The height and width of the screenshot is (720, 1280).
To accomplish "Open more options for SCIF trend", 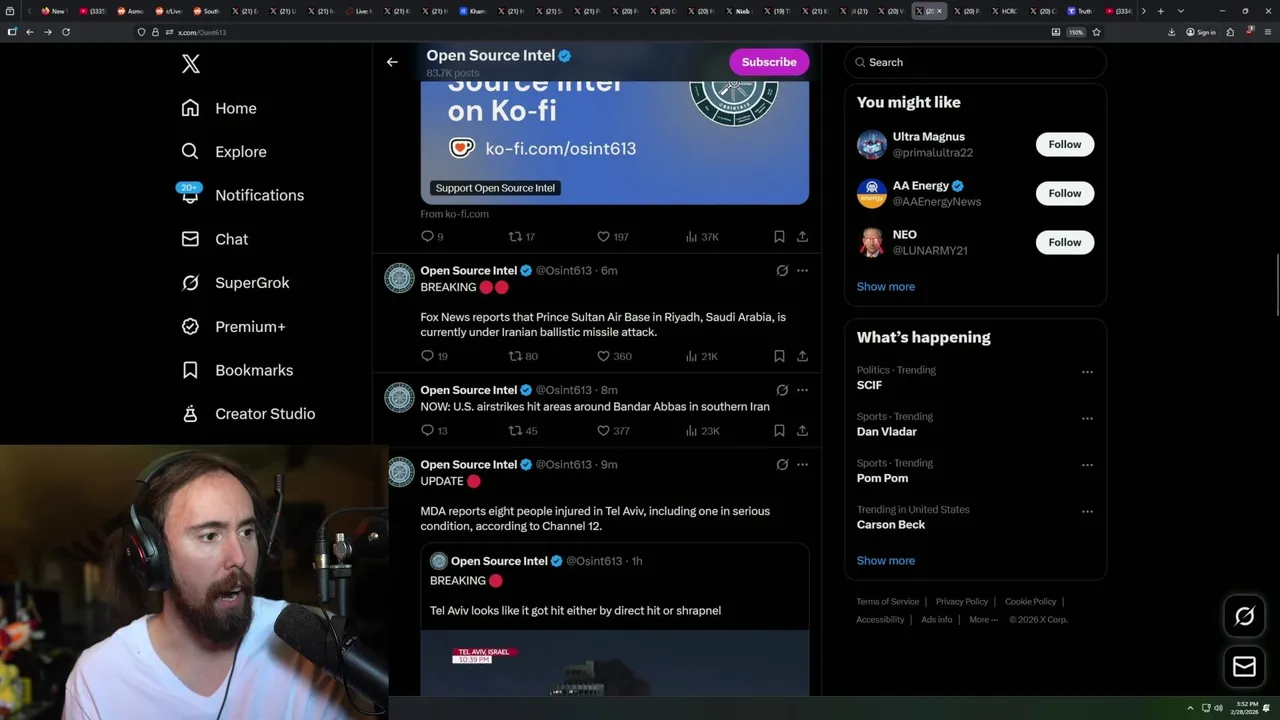I will coord(1087,372).
